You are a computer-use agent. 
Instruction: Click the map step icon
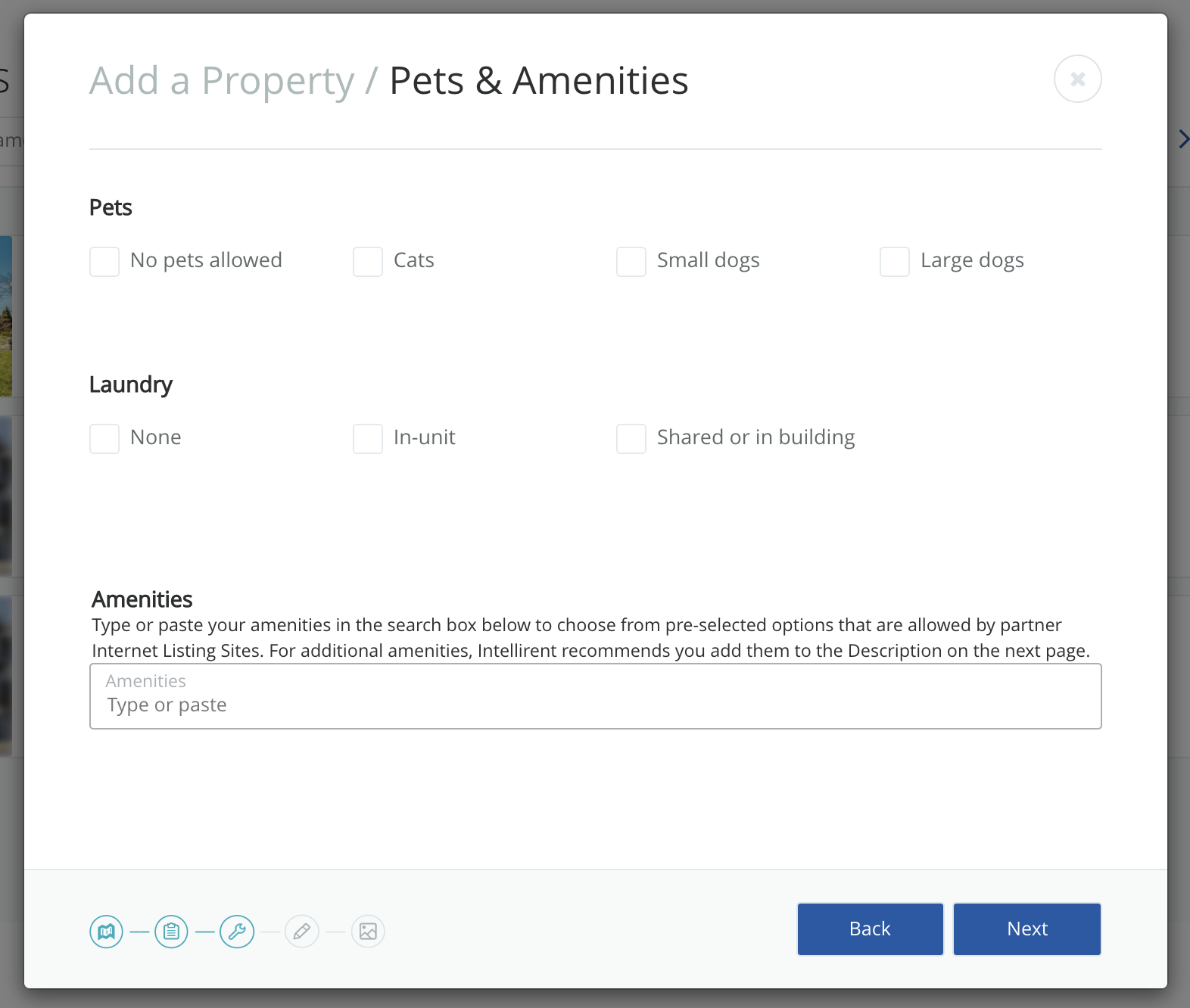tap(106, 931)
